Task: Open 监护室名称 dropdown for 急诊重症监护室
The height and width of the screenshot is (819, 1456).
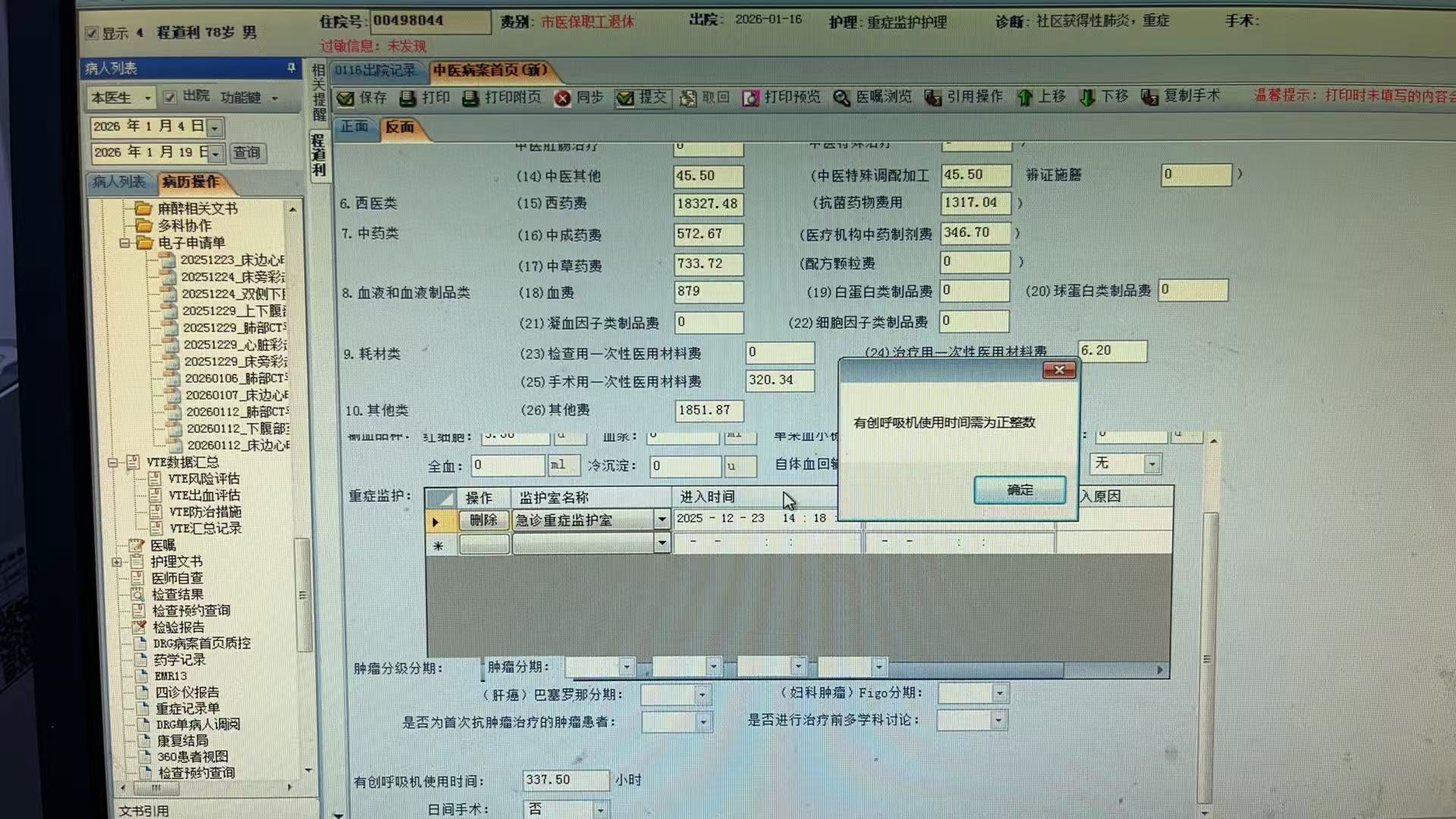Action: pyautogui.click(x=661, y=519)
